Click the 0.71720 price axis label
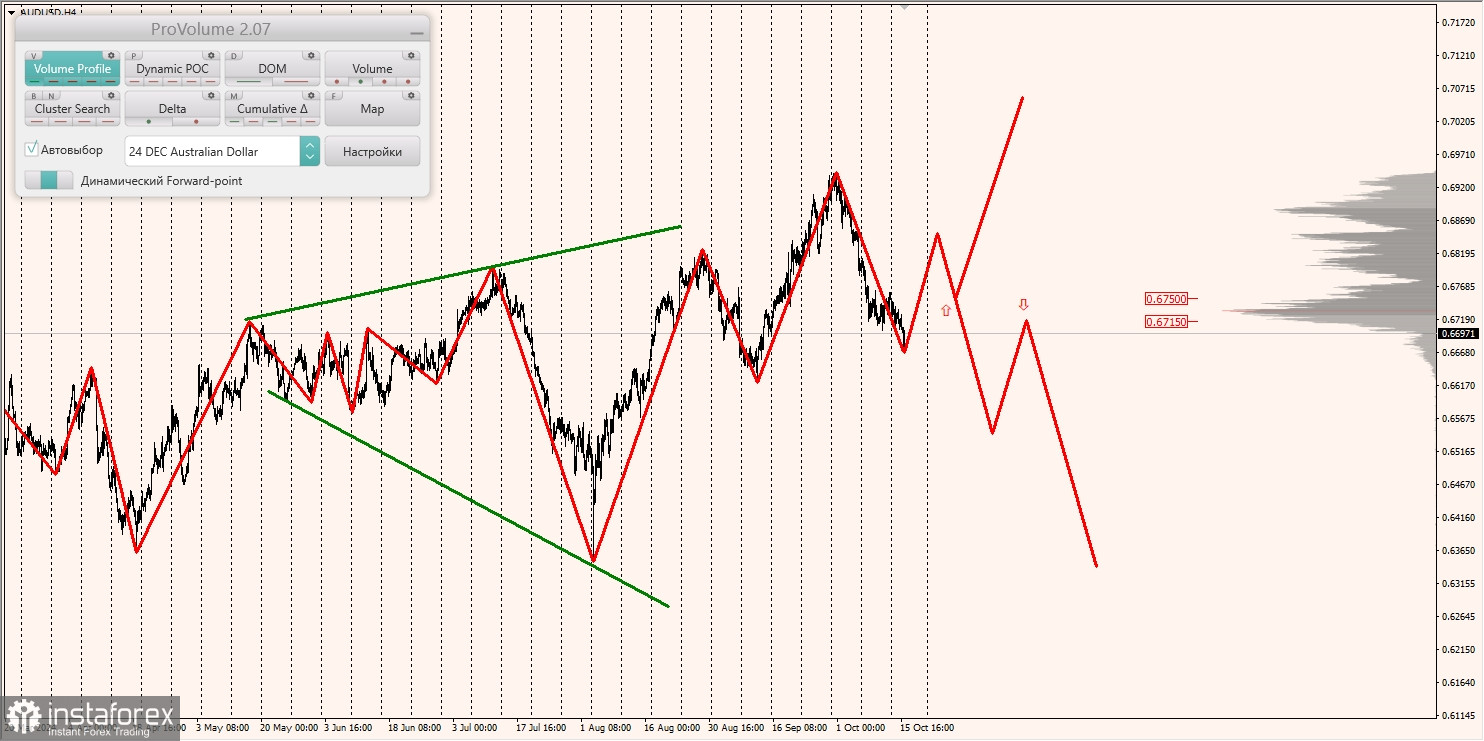Screen dimensions: 1484x741 click(x=1457, y=22)
